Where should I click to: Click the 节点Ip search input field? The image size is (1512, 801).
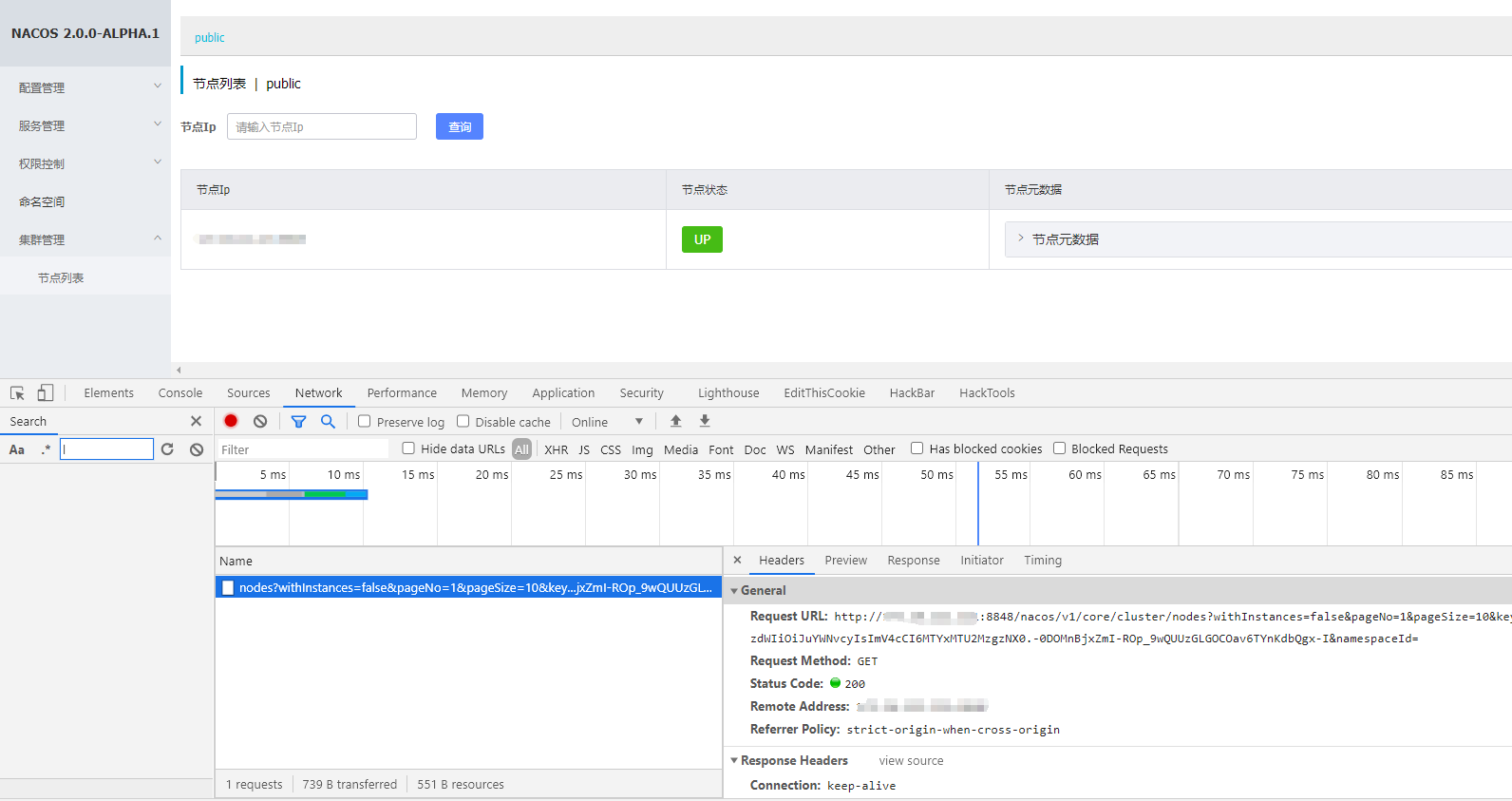click(x=321, y=126)
